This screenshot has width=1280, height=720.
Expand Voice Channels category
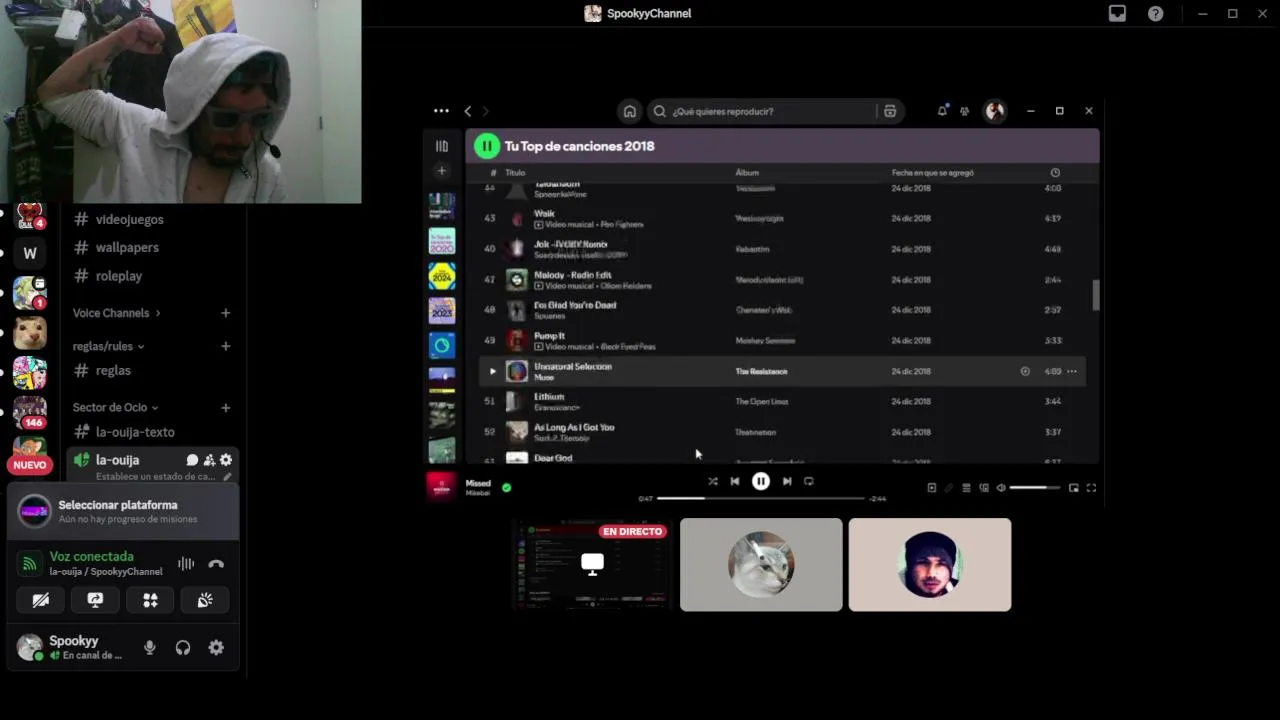click(x=116, y=313)
